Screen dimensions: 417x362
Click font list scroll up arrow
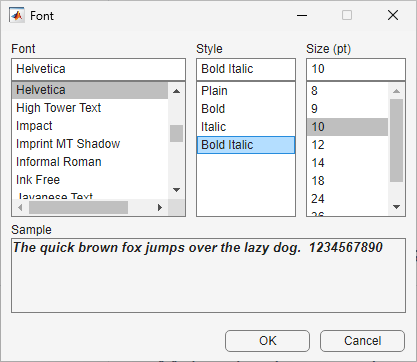point(176,91)
